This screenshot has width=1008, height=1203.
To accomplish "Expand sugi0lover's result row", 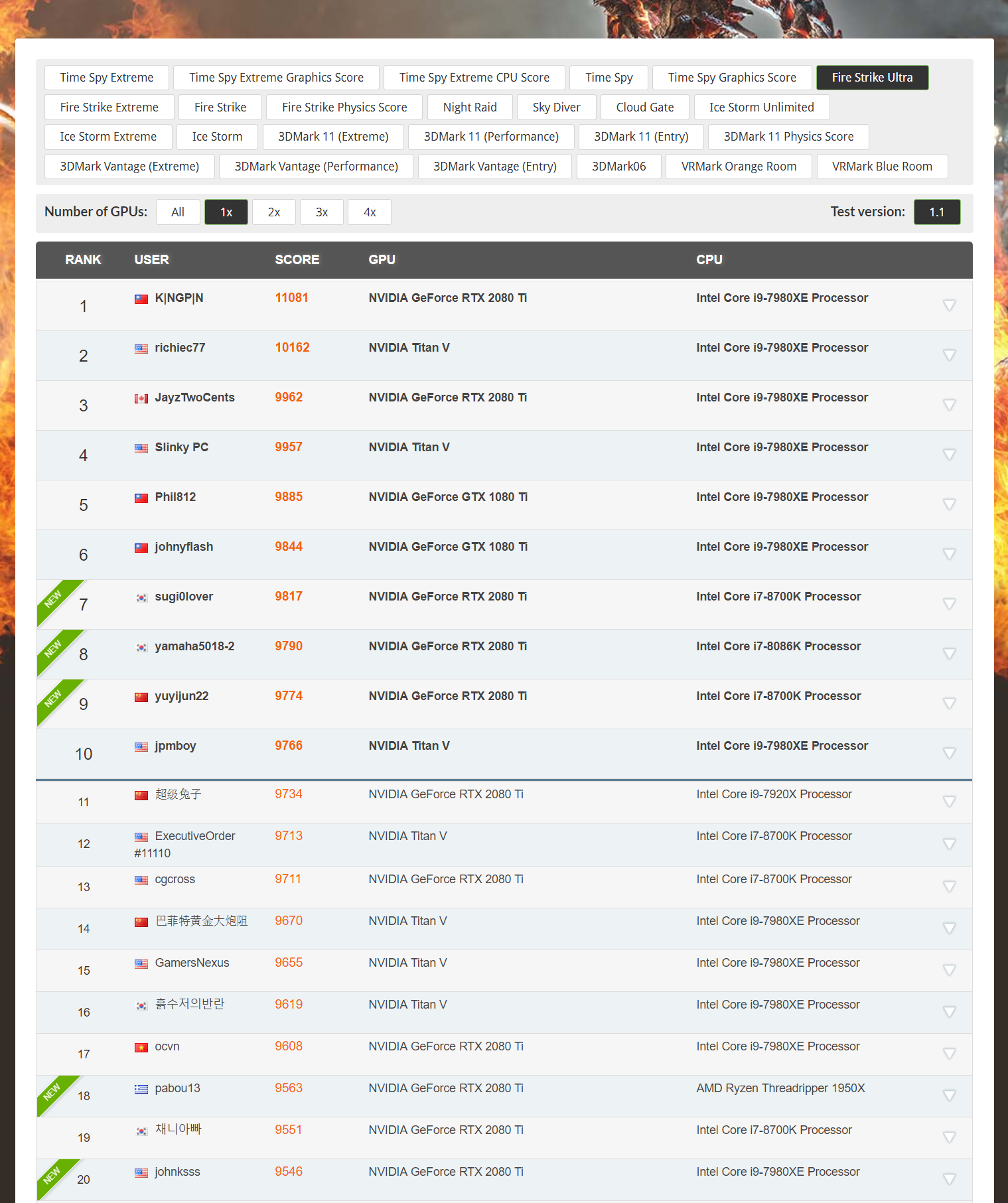I will click(x=950, y=604).
